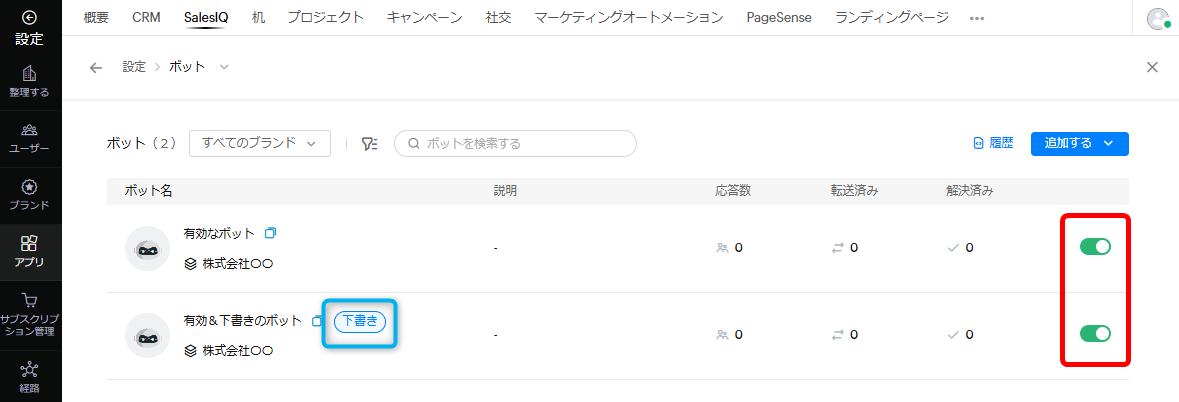Open the 追加する dropdown button
Image resolution: width=1179 pixels, height=402 pixels.
click(x=1080, y=144)
